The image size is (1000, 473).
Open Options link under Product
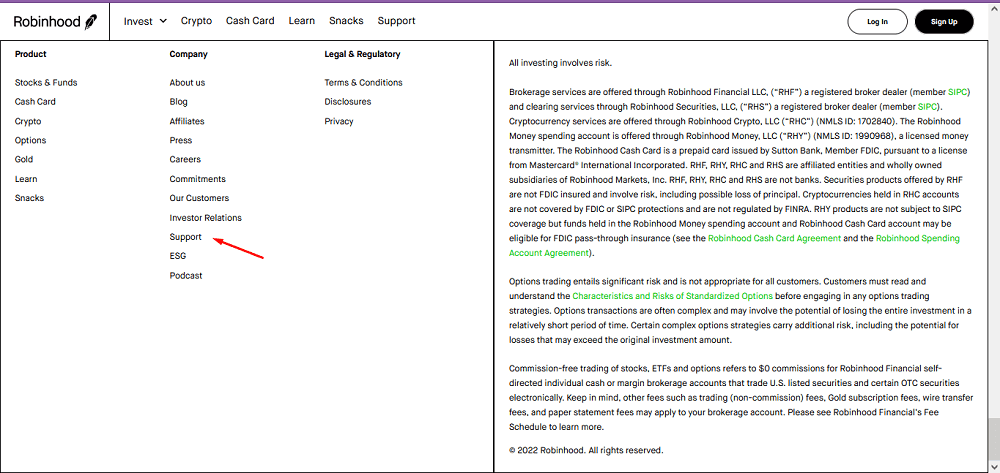[31, 140]
